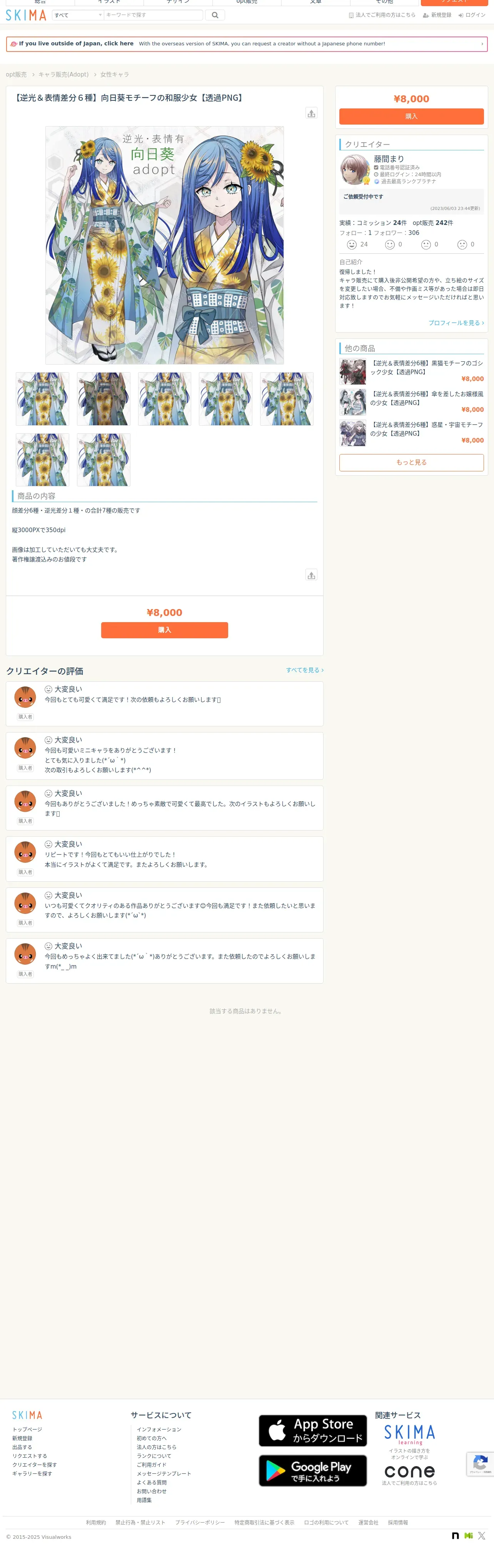
Task: Click reviewer avatar on first review
Action: pyautogui.click(x=25, y=697)
